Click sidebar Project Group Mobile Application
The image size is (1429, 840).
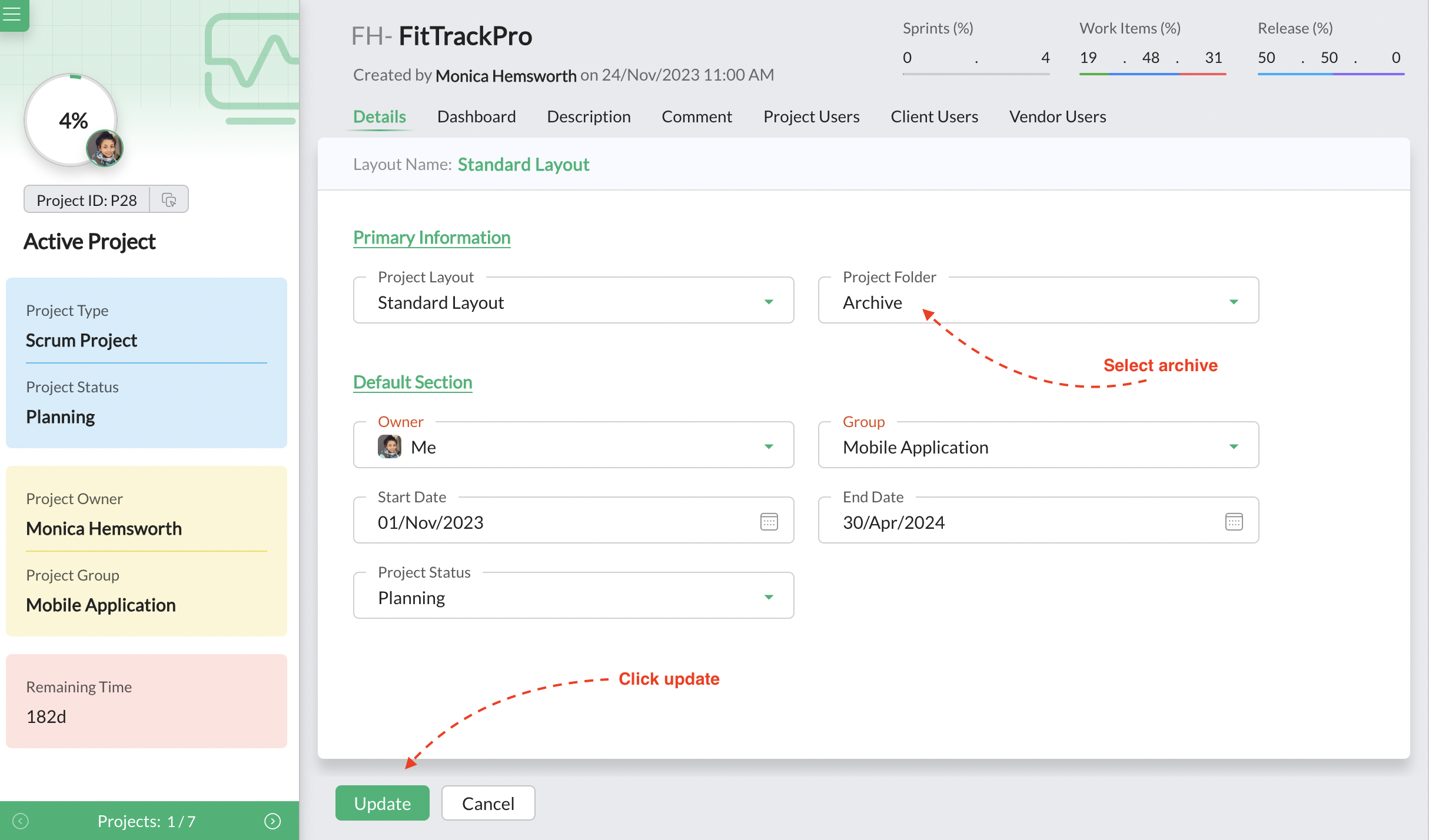pyautogui.click(x=101, y=605)
